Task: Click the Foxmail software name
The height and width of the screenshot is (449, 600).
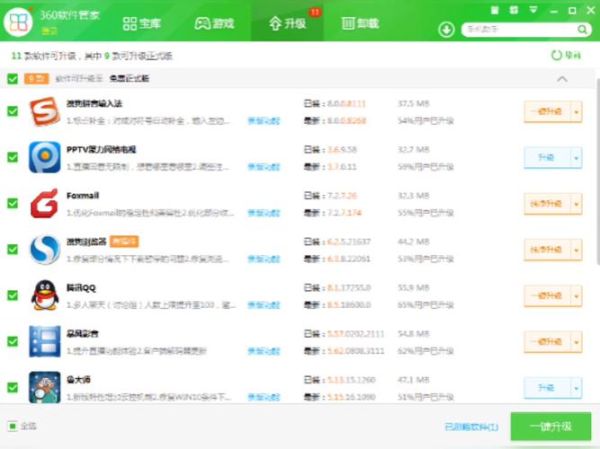Action: pyautogui.click(x=83, y=196)
